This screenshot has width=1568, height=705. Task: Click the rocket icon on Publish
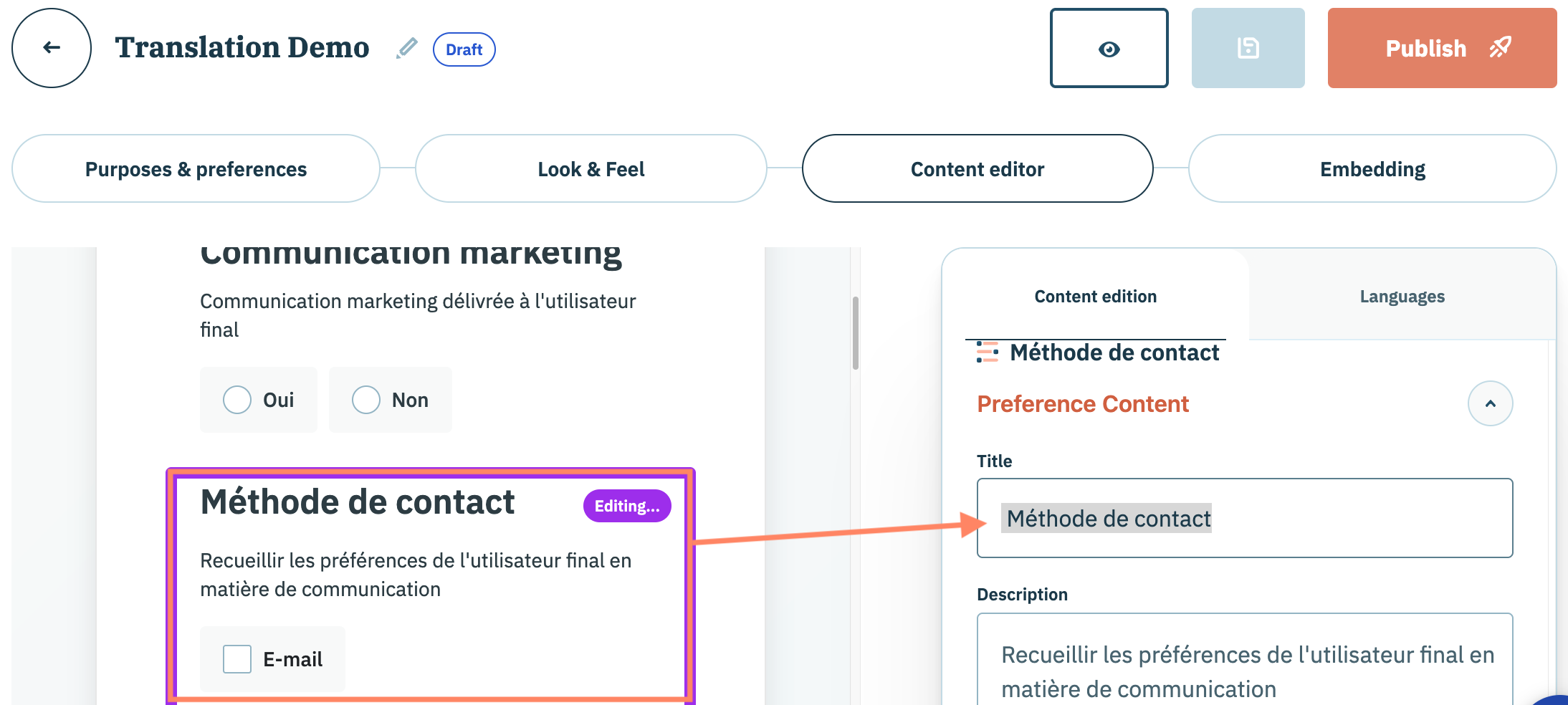click(x=1501, y=48)
